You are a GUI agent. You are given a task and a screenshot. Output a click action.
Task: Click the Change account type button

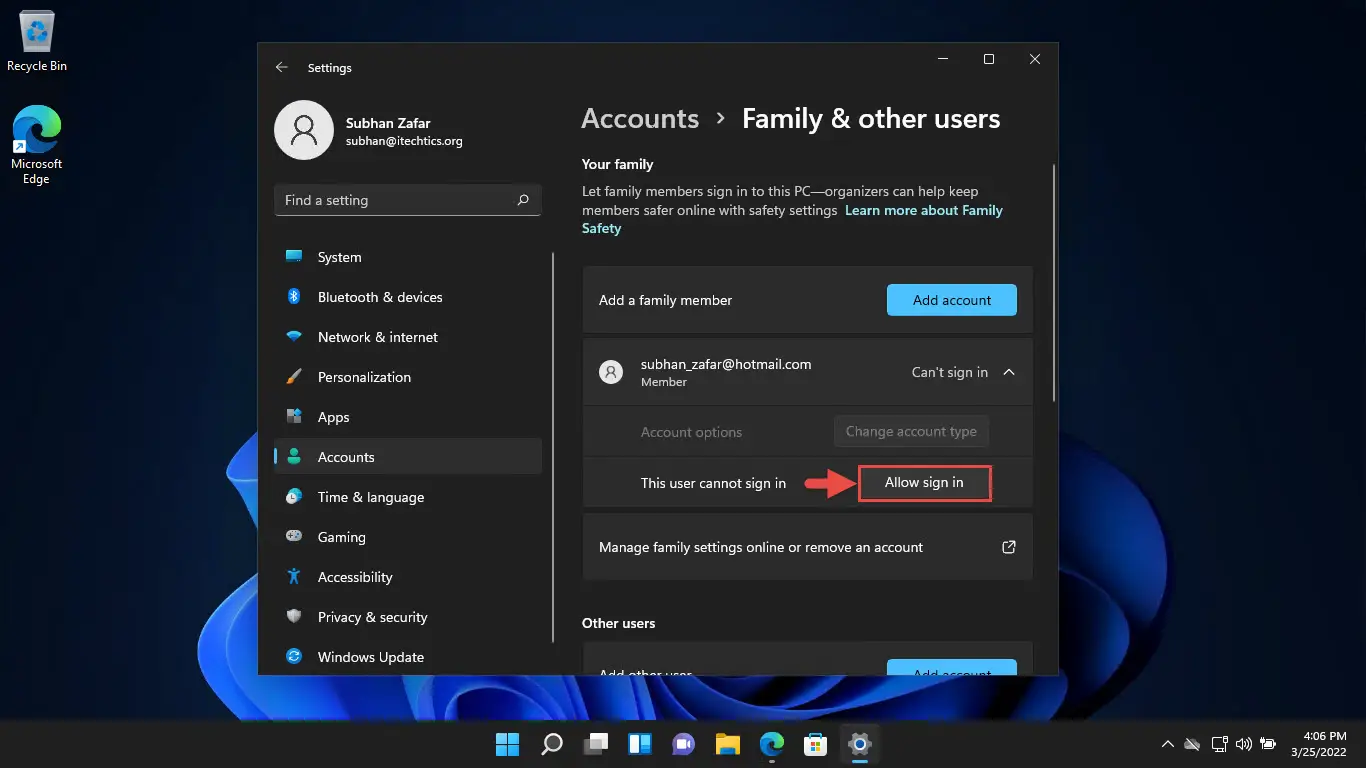click(911, 432)
